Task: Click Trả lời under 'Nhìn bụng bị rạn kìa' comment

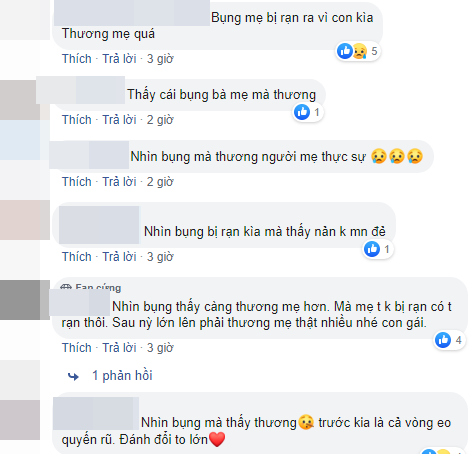Action: click(x=119, y=257)
